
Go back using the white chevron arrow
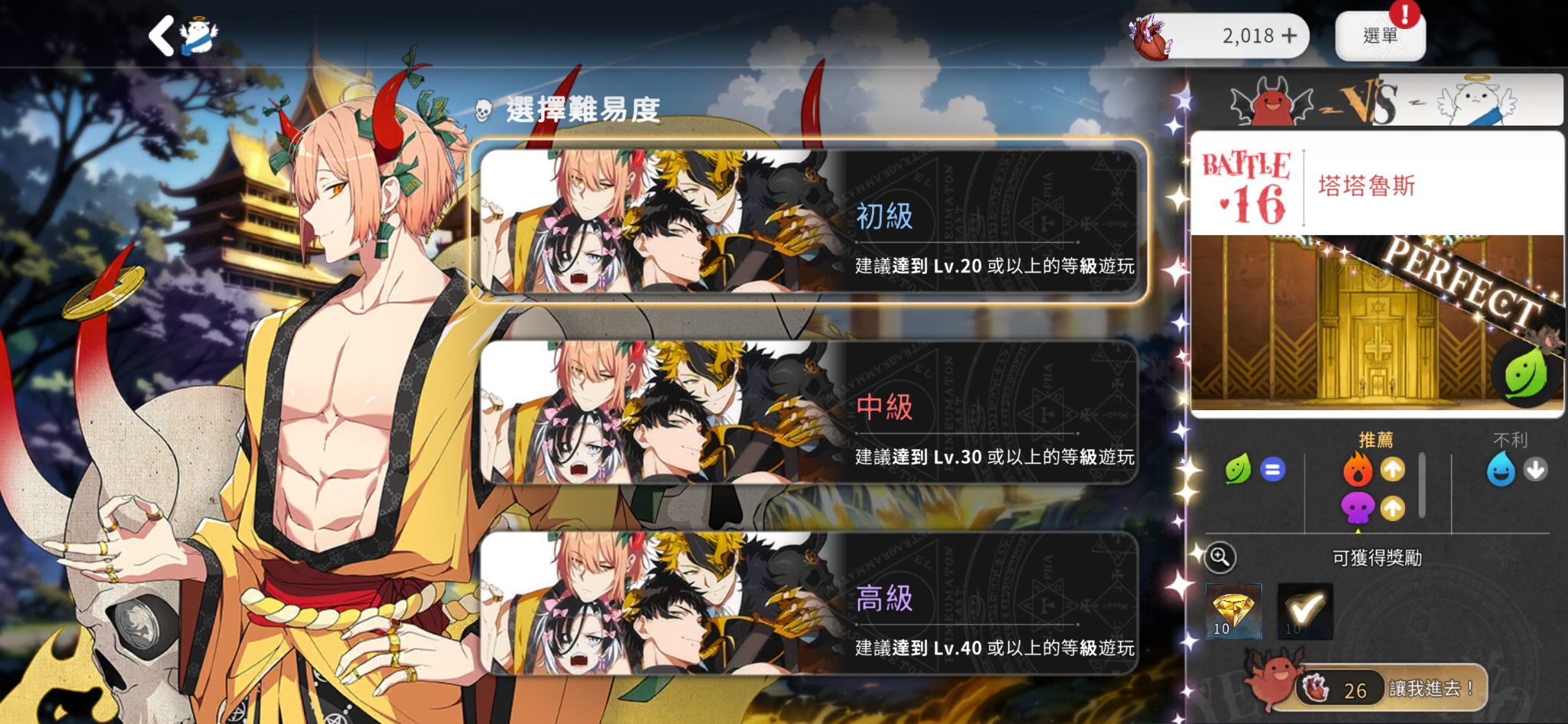[162, 36]
